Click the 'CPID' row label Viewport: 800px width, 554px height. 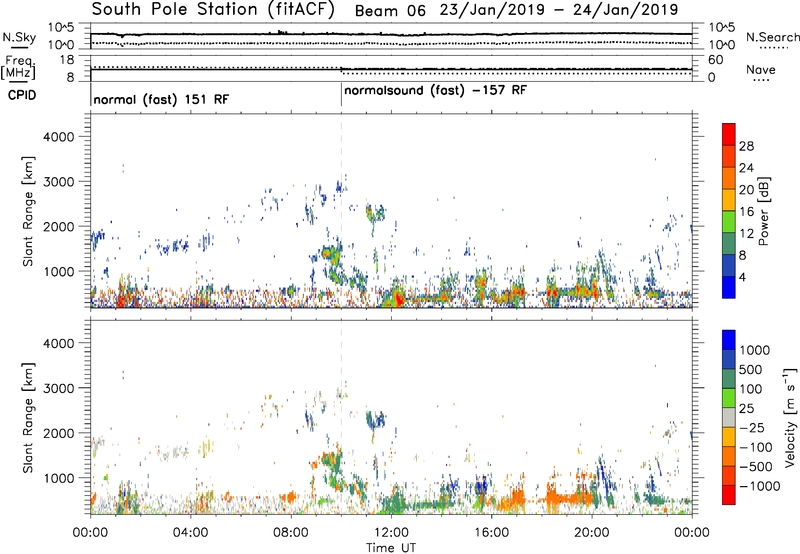[21, 95]
